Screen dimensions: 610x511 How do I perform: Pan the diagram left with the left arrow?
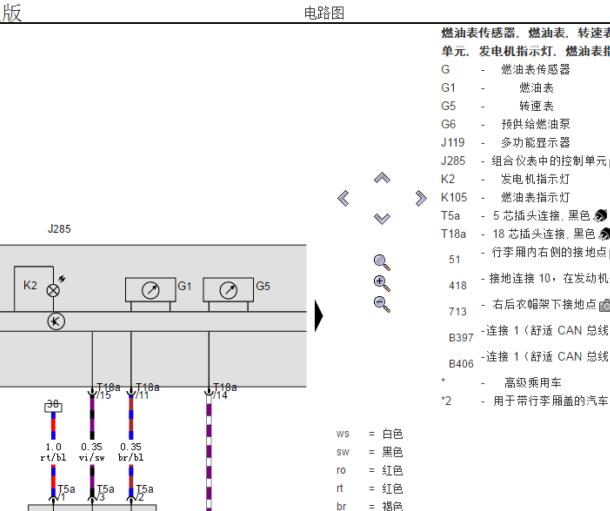click(343, 198)
